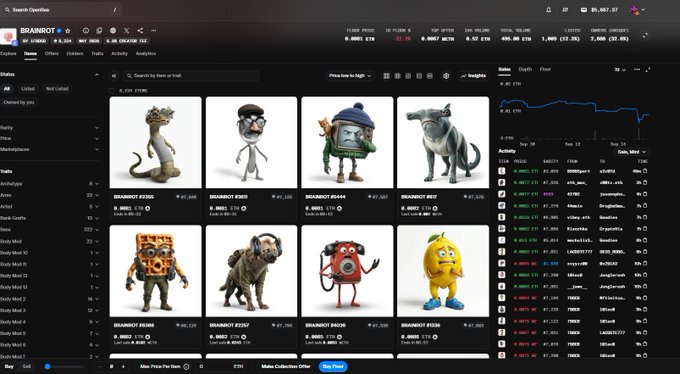Open wallet balance $5,667.37
The width and height of the screenshot is (680, 374).
[599, 10]
